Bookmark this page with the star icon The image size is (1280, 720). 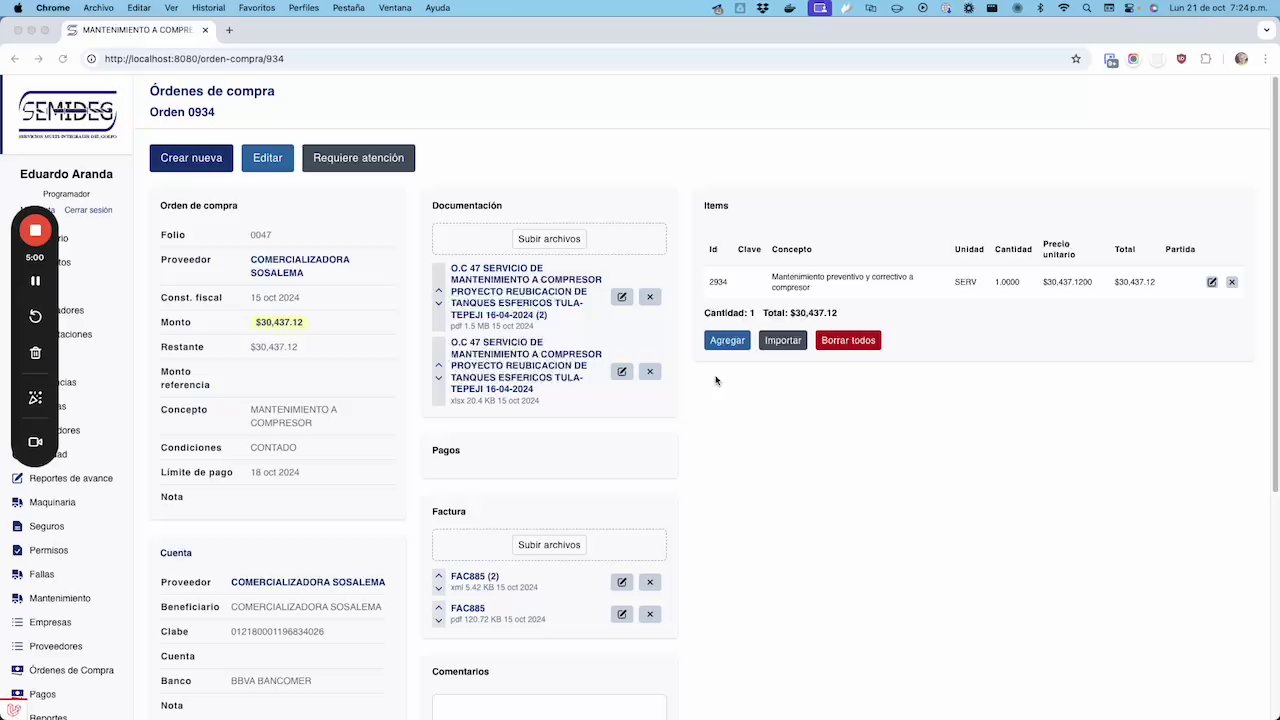[x=1076, y=59]
